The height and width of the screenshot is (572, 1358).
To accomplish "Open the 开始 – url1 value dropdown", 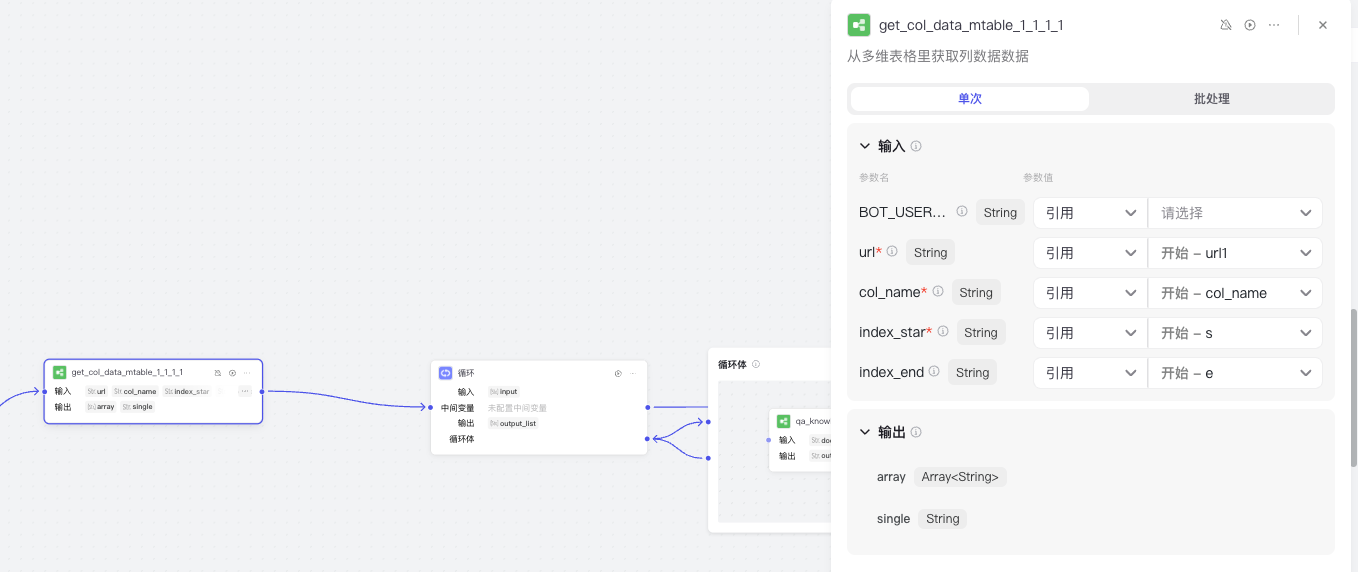I will 1235,253.
